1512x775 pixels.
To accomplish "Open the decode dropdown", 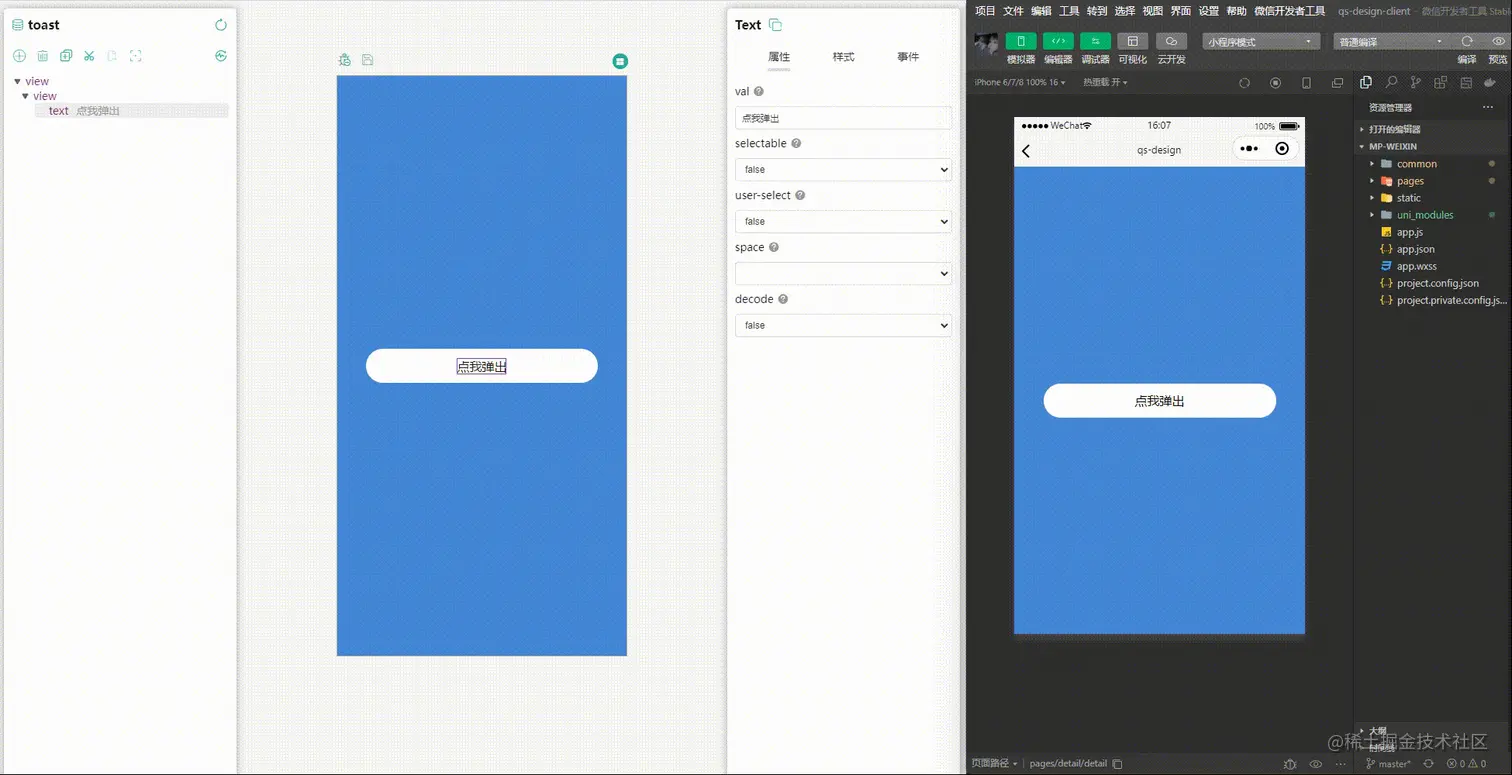I will pyautogui.click(x=843, y=326).
